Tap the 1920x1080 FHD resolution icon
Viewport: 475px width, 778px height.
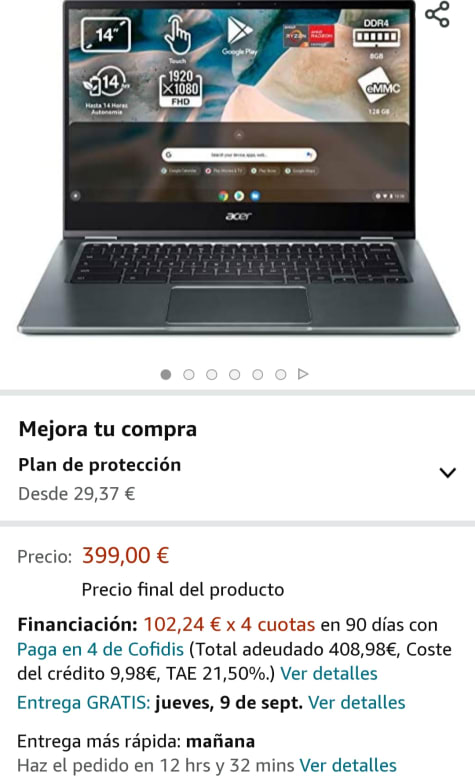(180, 88)
